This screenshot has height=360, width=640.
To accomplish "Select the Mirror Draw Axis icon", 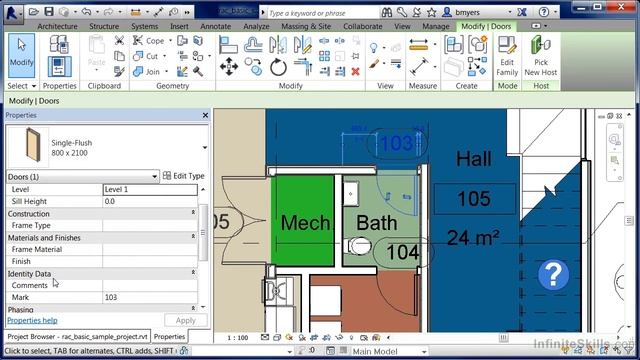I will [302, 44].
